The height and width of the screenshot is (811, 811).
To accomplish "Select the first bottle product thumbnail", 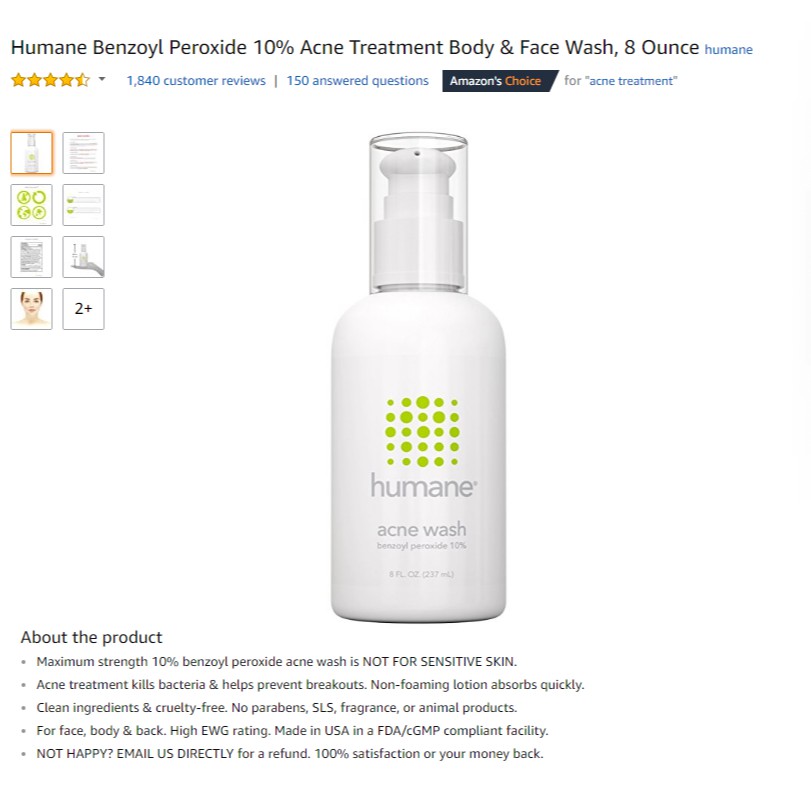I will point(32,153).
